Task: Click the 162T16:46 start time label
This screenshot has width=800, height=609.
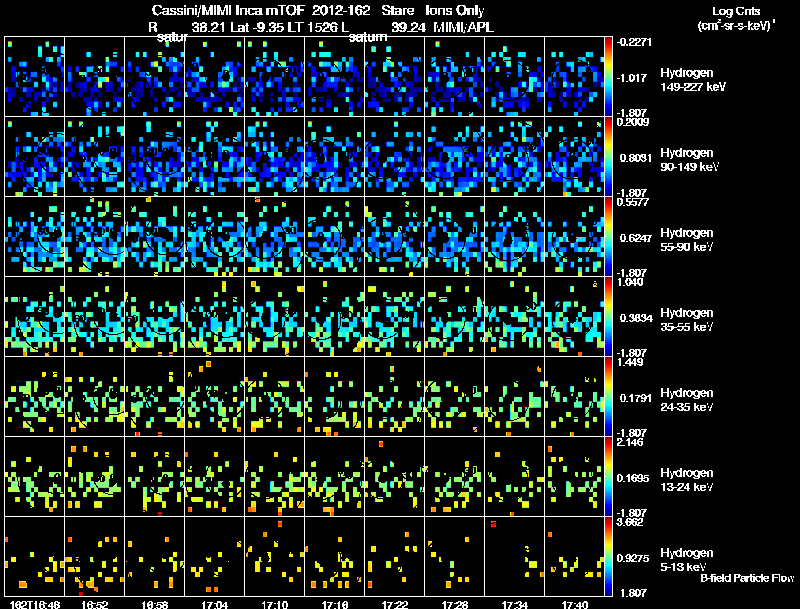Action: click(35, 604)
